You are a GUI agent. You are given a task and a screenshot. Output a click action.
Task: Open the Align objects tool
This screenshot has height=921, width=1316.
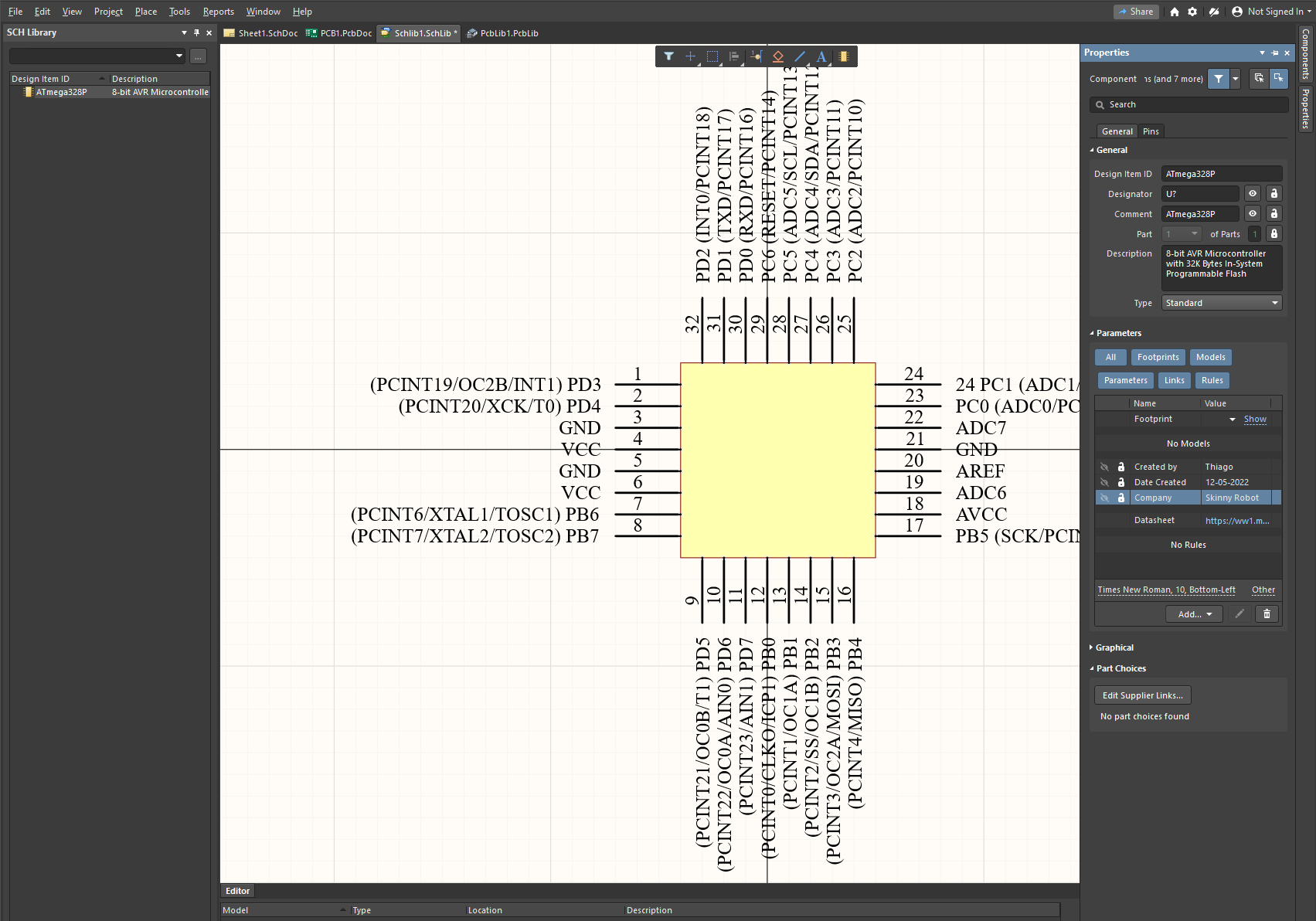[734, 56]
